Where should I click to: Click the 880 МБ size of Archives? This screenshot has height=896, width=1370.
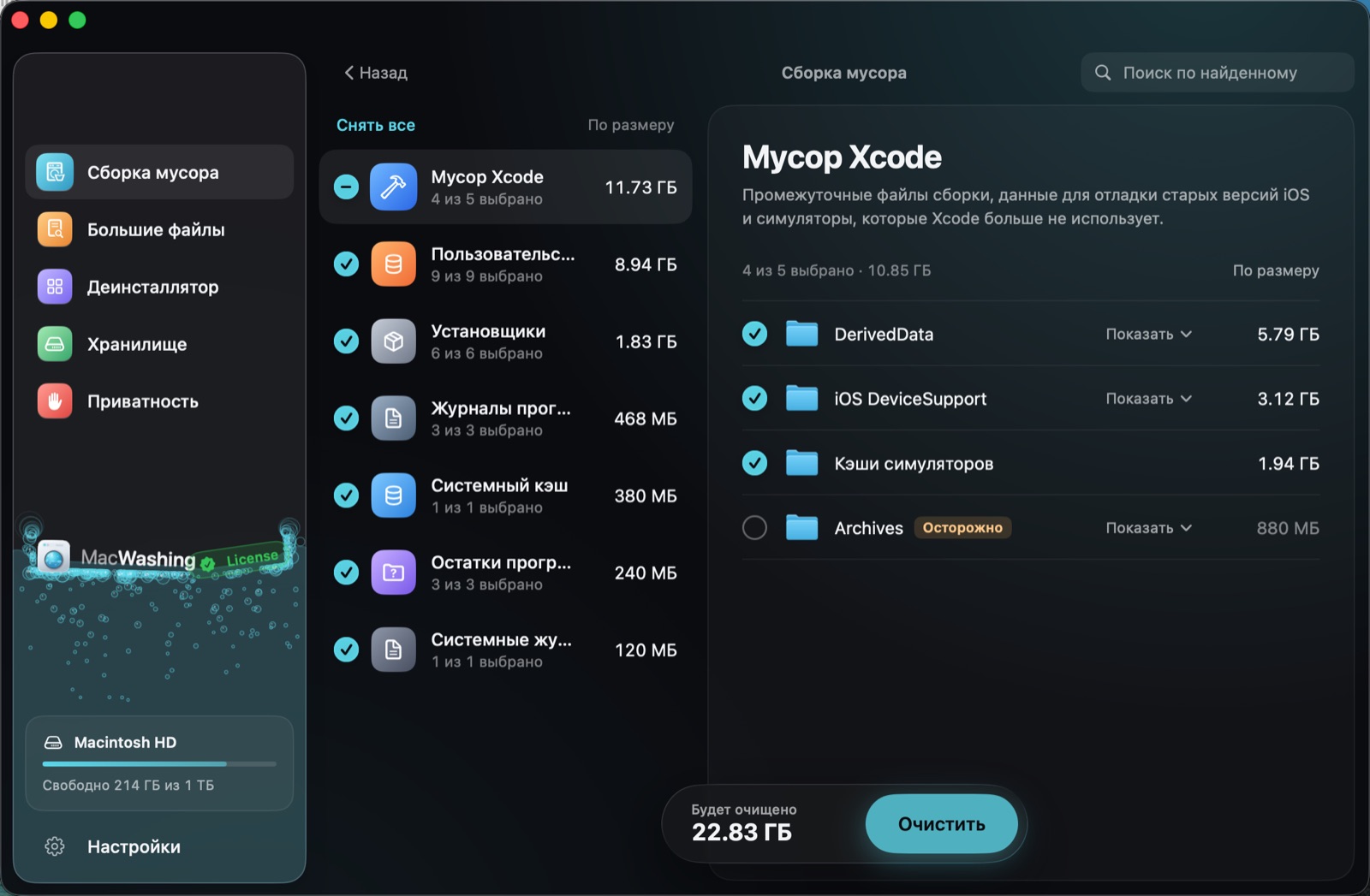(x=1288, y=528)
